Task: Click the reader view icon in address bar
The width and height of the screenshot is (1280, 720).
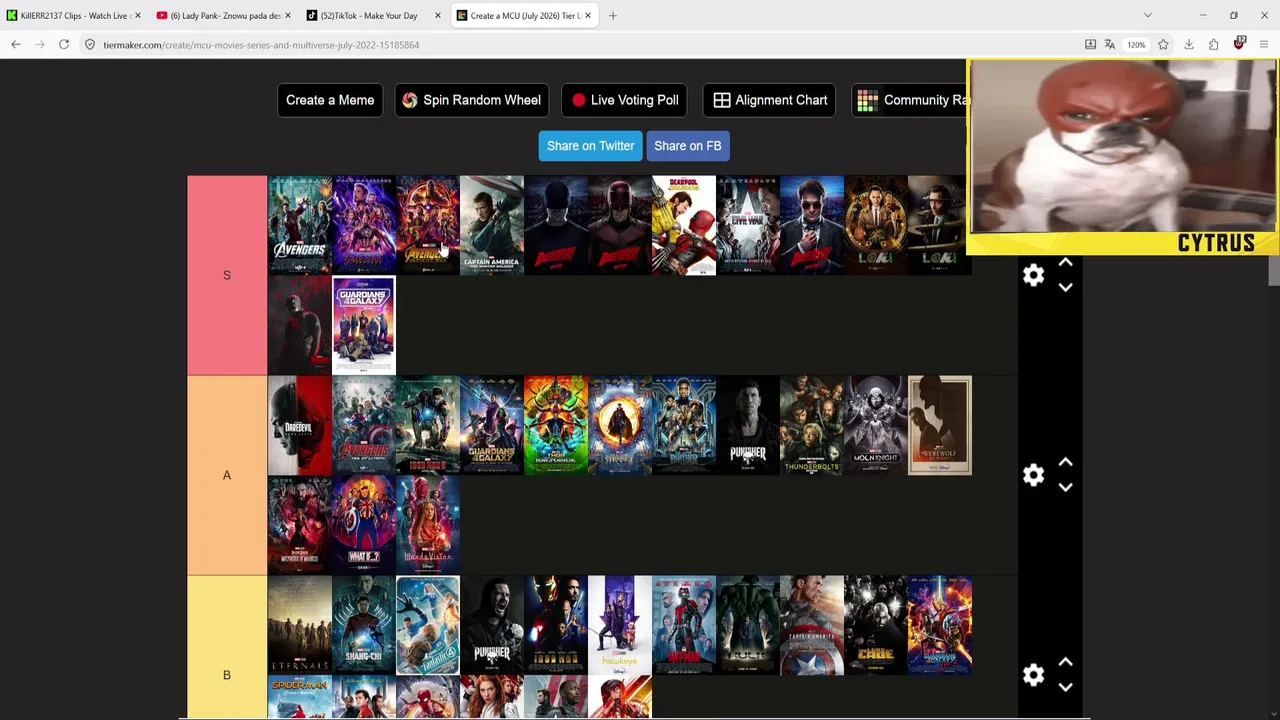Action: coord(1091,44)
